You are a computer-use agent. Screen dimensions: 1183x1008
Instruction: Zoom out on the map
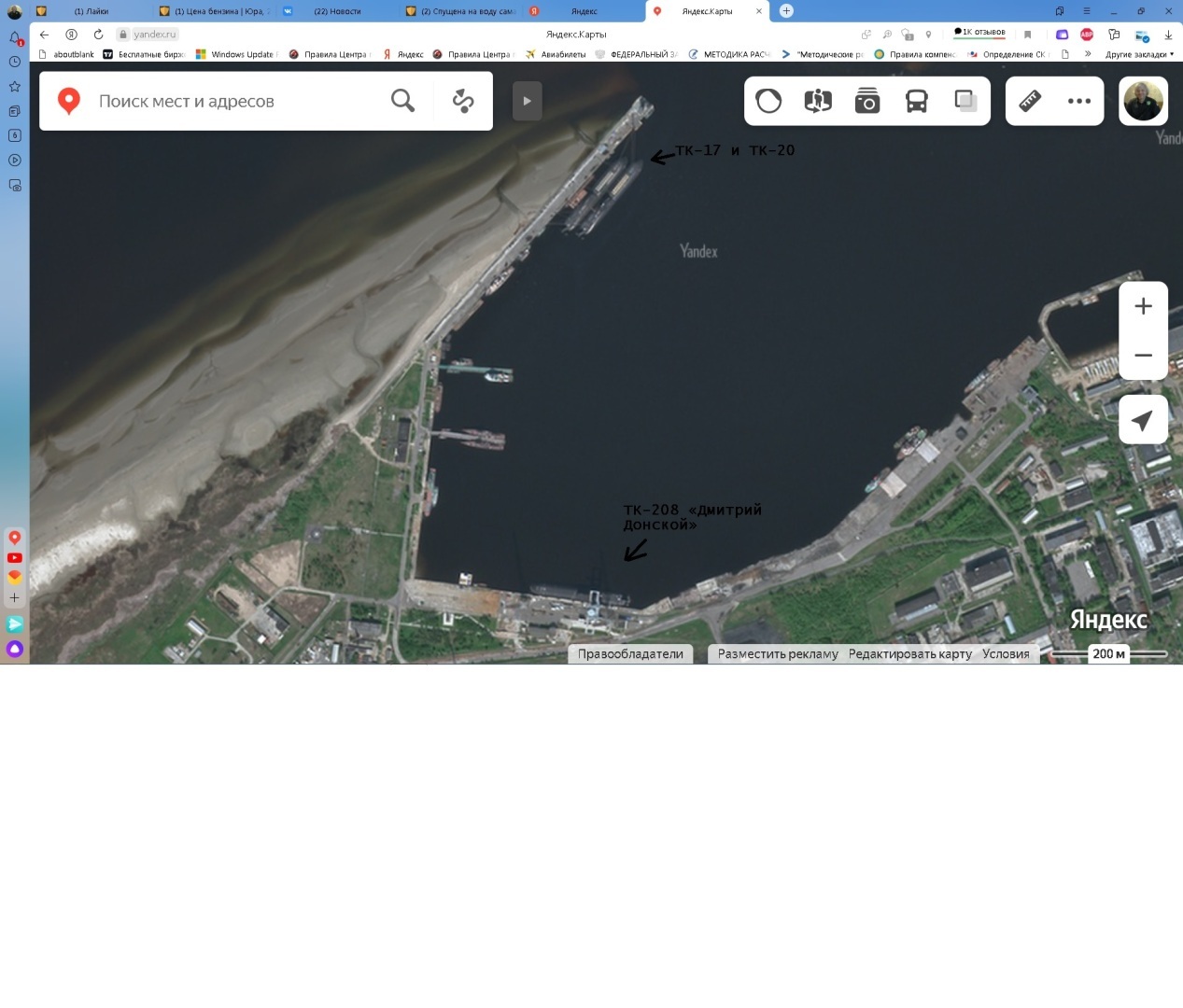1143,356
